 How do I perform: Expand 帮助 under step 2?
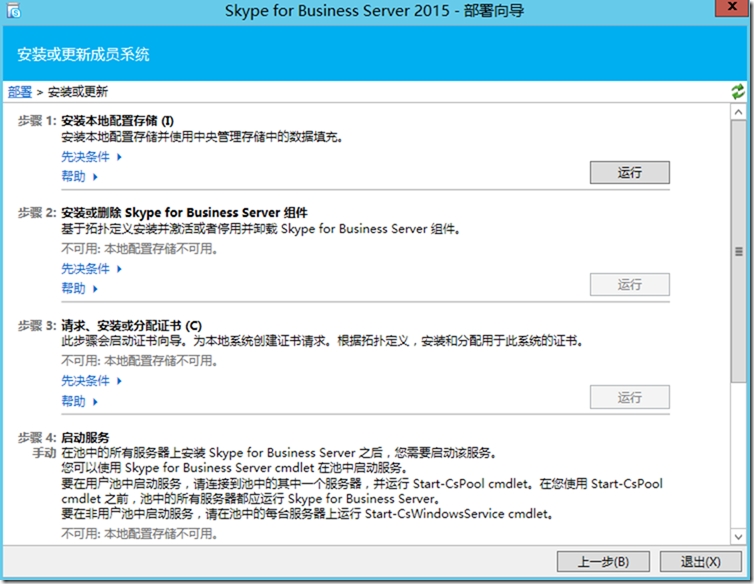[x=79, y=289]
